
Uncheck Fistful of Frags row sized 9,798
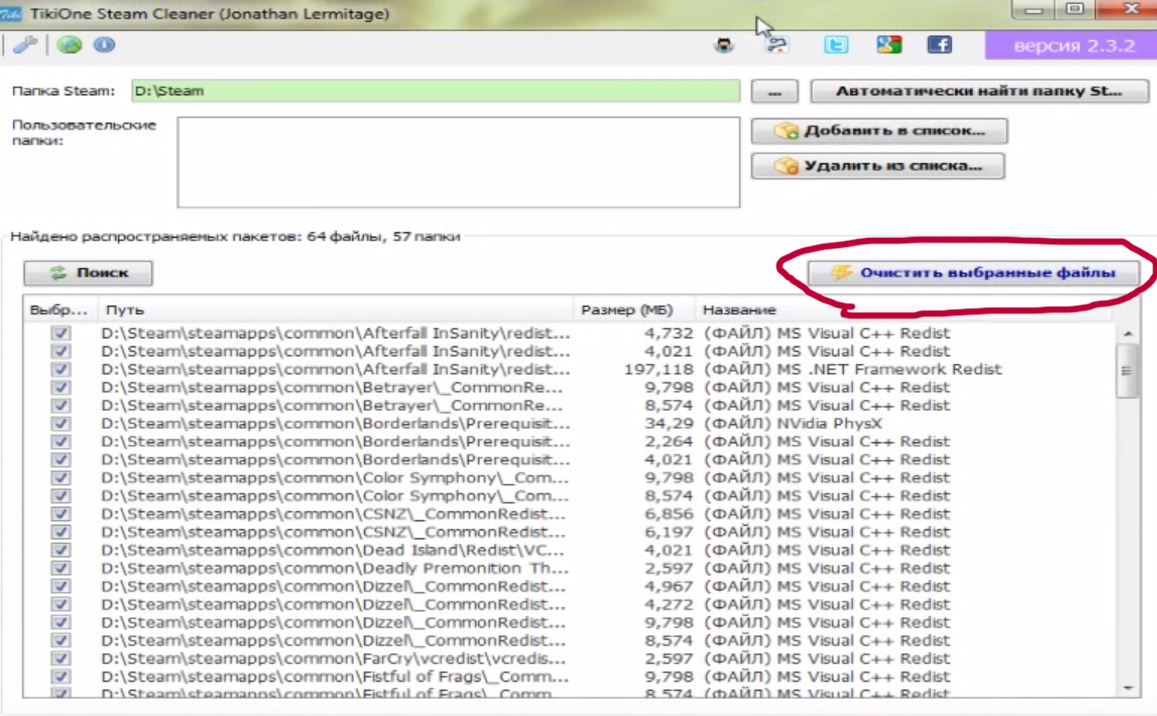(x=61, y=677)
